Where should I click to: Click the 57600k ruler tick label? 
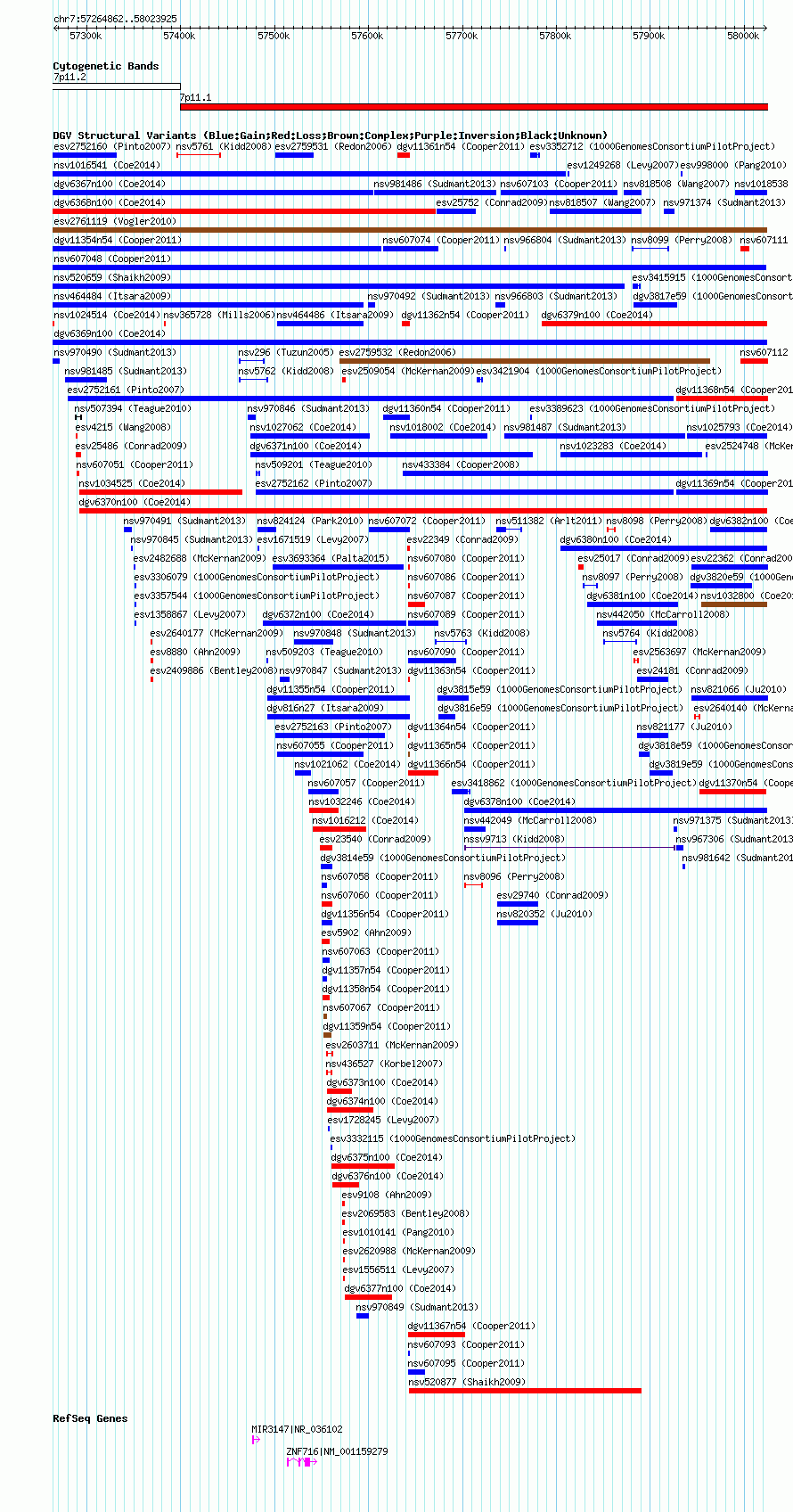point(367,36)
